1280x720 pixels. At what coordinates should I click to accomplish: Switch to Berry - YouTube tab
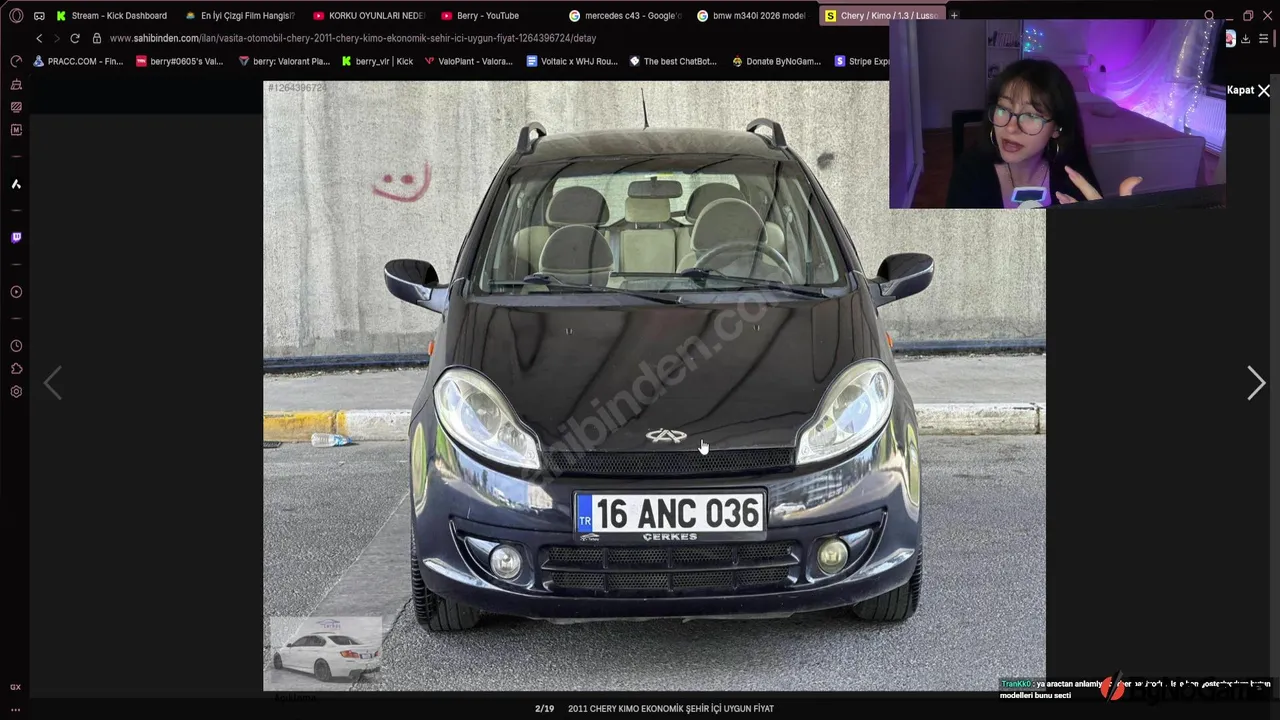coord(496,16)
